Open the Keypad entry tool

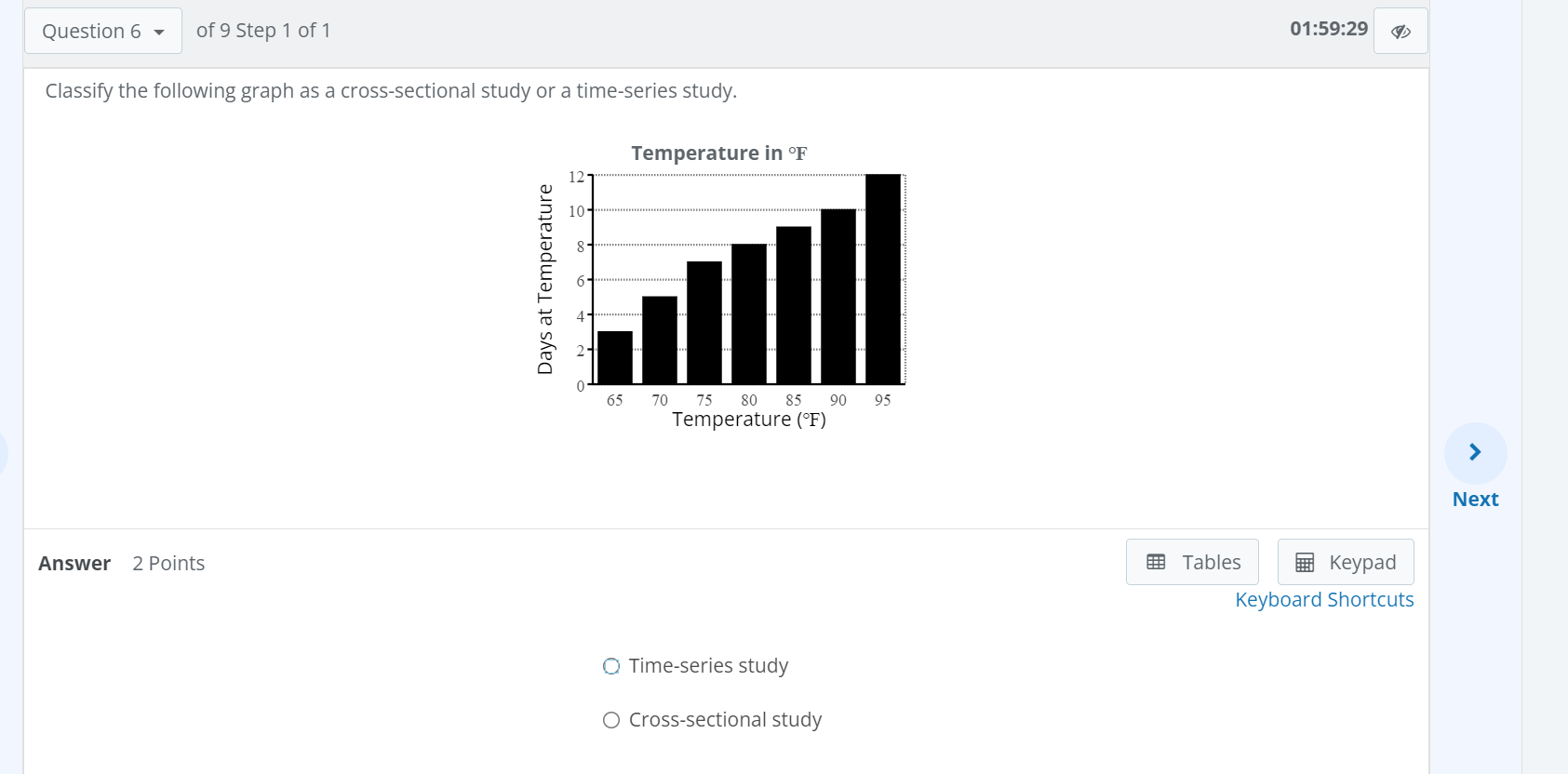coord(1345,561)
